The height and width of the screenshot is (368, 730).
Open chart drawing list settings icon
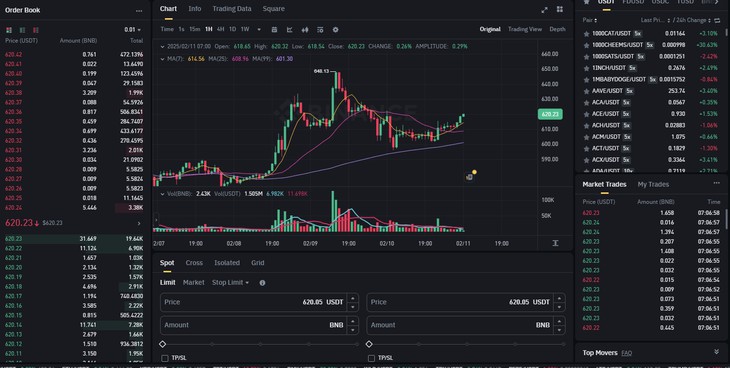(320, 29)
